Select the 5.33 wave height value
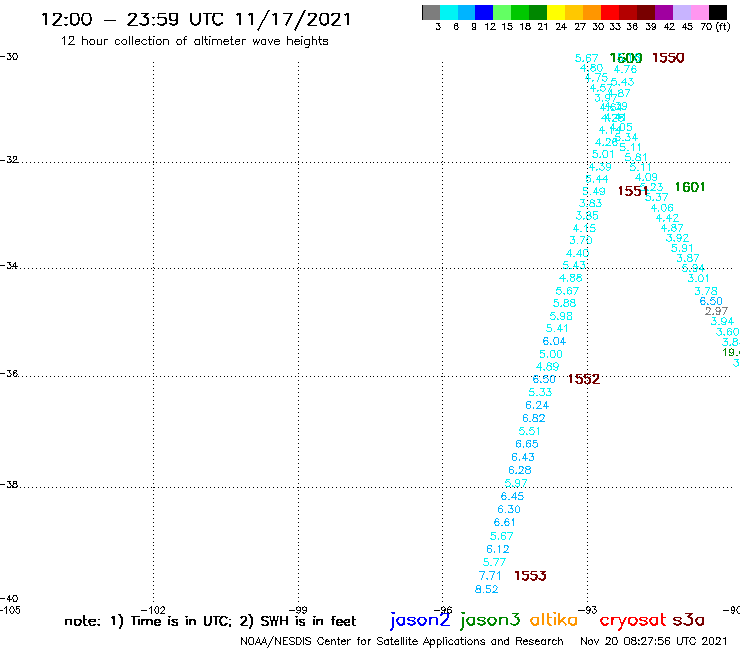This screenshot has width=740, height=650. (540, 392)
